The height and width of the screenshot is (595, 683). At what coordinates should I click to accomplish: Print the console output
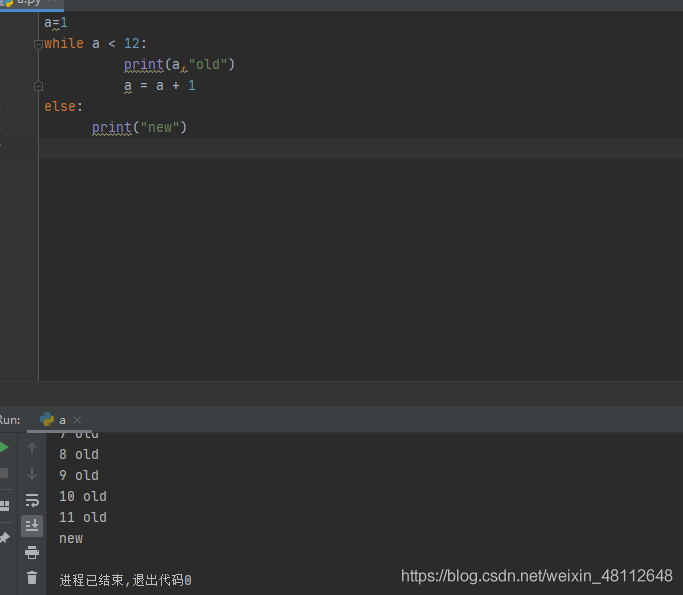32,552
